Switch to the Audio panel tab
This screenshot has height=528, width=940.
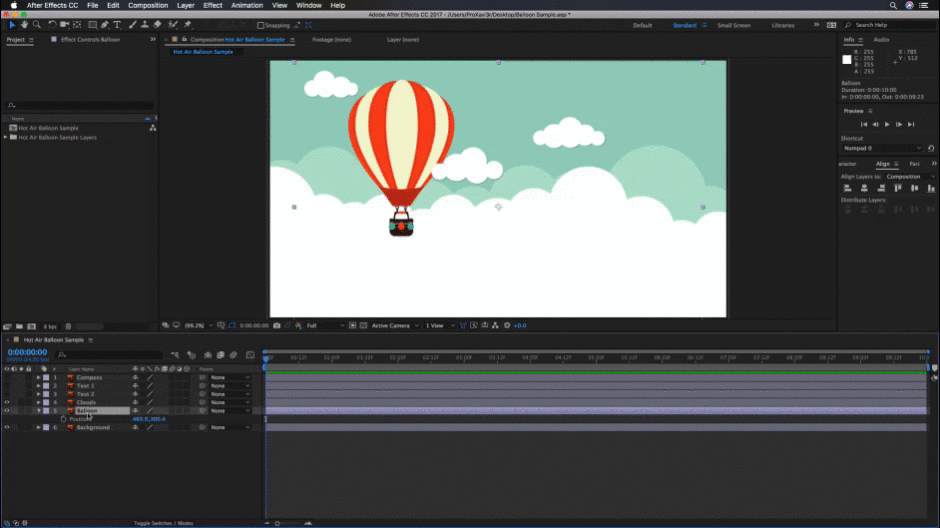881,40
